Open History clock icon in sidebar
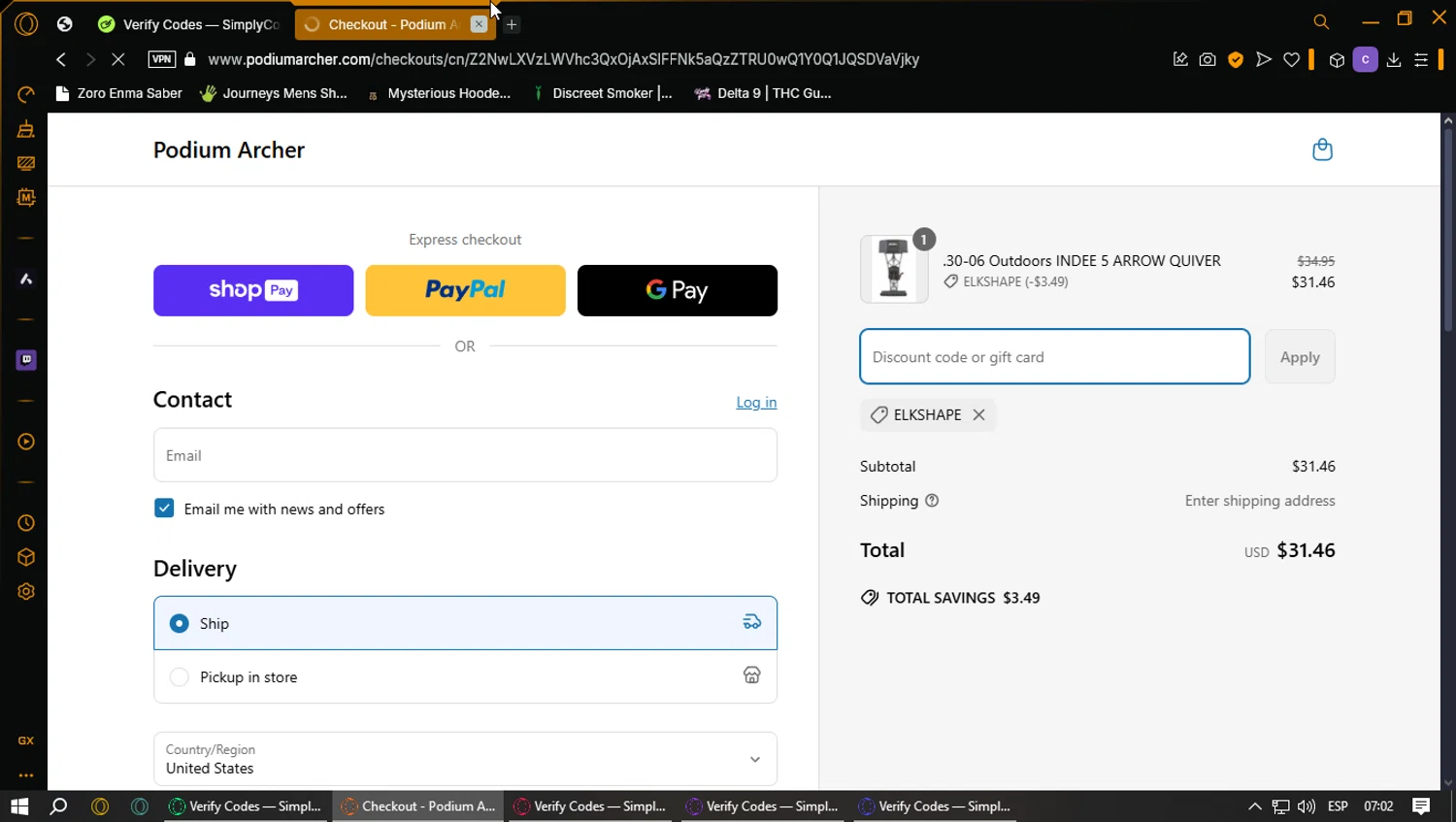 [x=26, y=523]
